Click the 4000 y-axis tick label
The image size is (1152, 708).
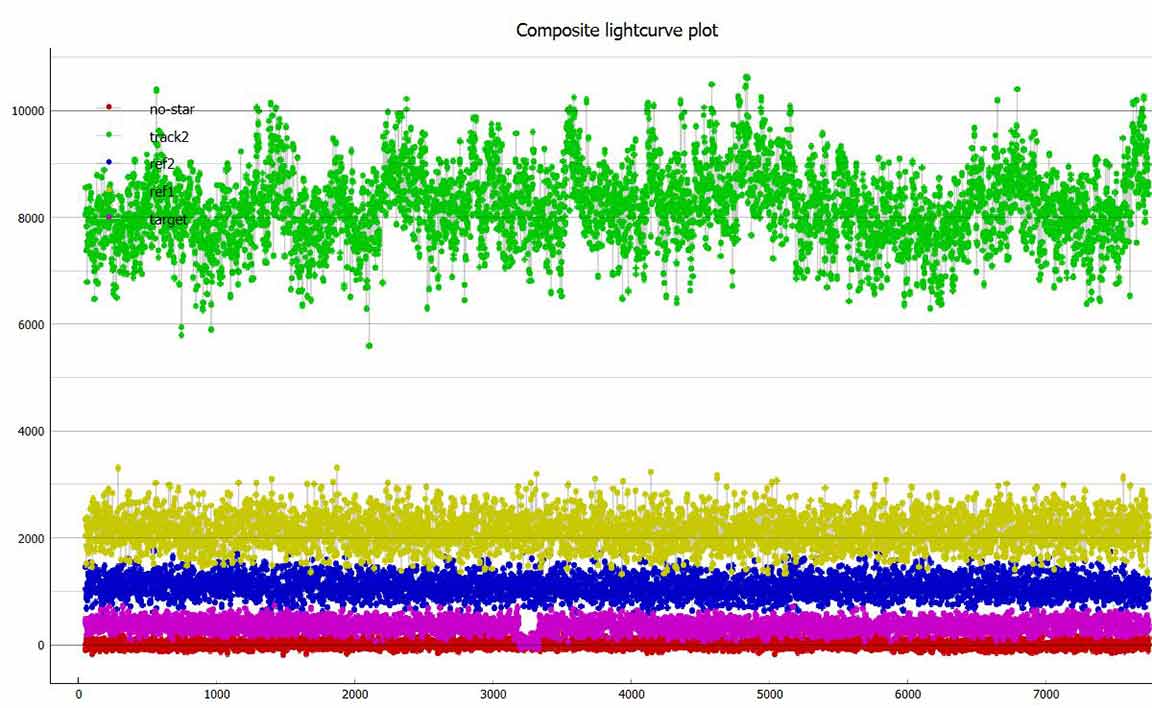point(31,432)
